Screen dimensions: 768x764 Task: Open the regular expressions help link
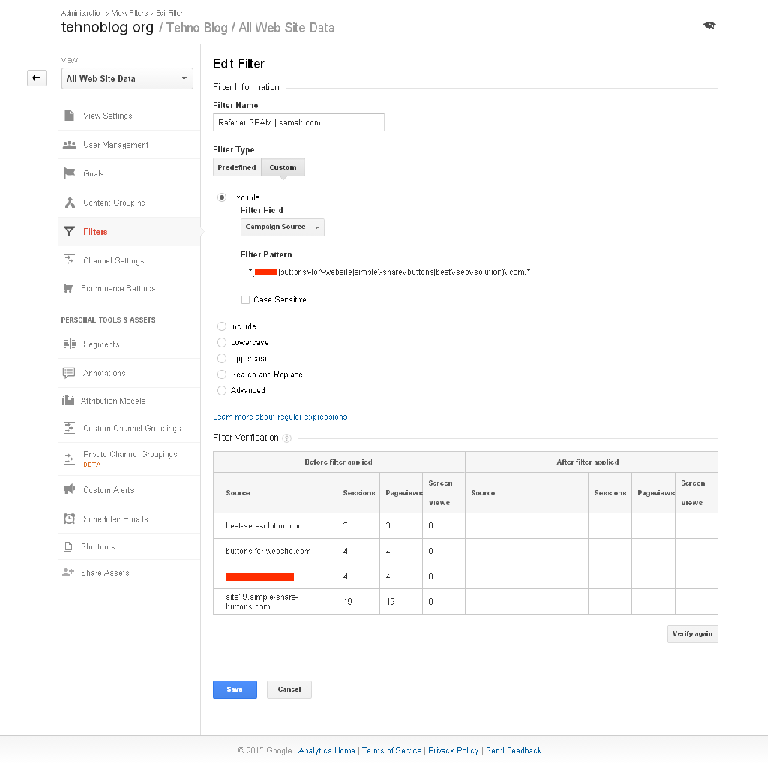pyautogui.click(x=280, y=416)
